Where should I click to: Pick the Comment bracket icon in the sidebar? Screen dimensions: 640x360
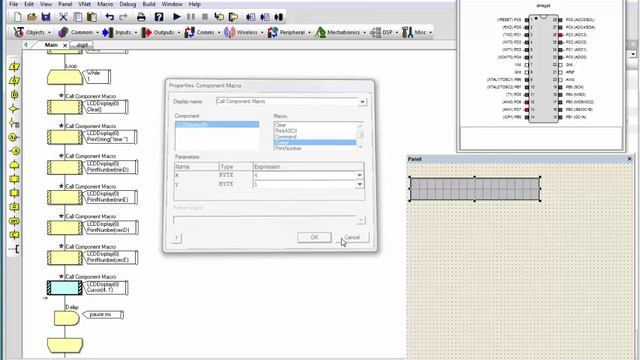(14, 249)
